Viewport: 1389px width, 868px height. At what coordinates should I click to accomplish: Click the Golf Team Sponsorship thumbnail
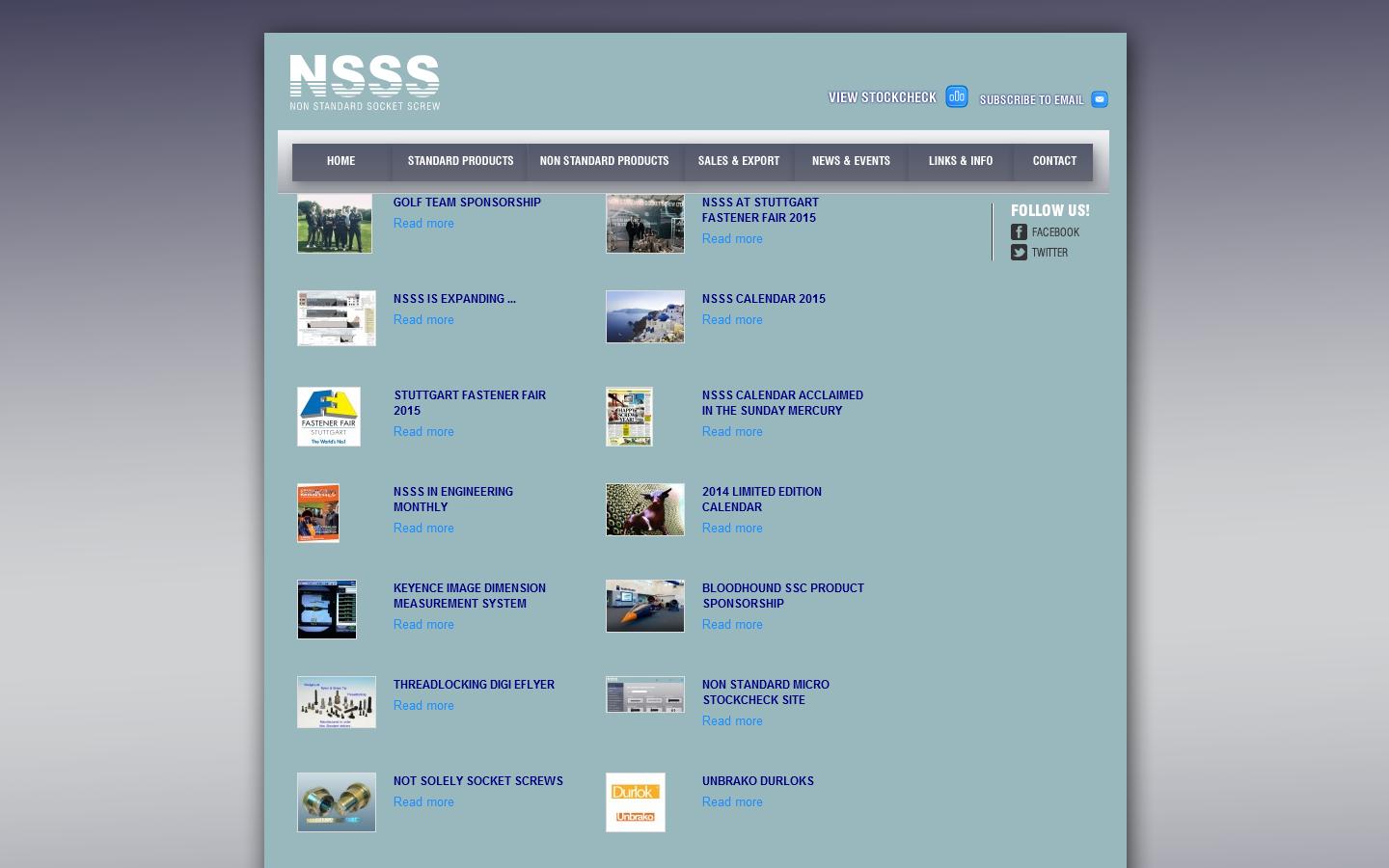[335, 224]
